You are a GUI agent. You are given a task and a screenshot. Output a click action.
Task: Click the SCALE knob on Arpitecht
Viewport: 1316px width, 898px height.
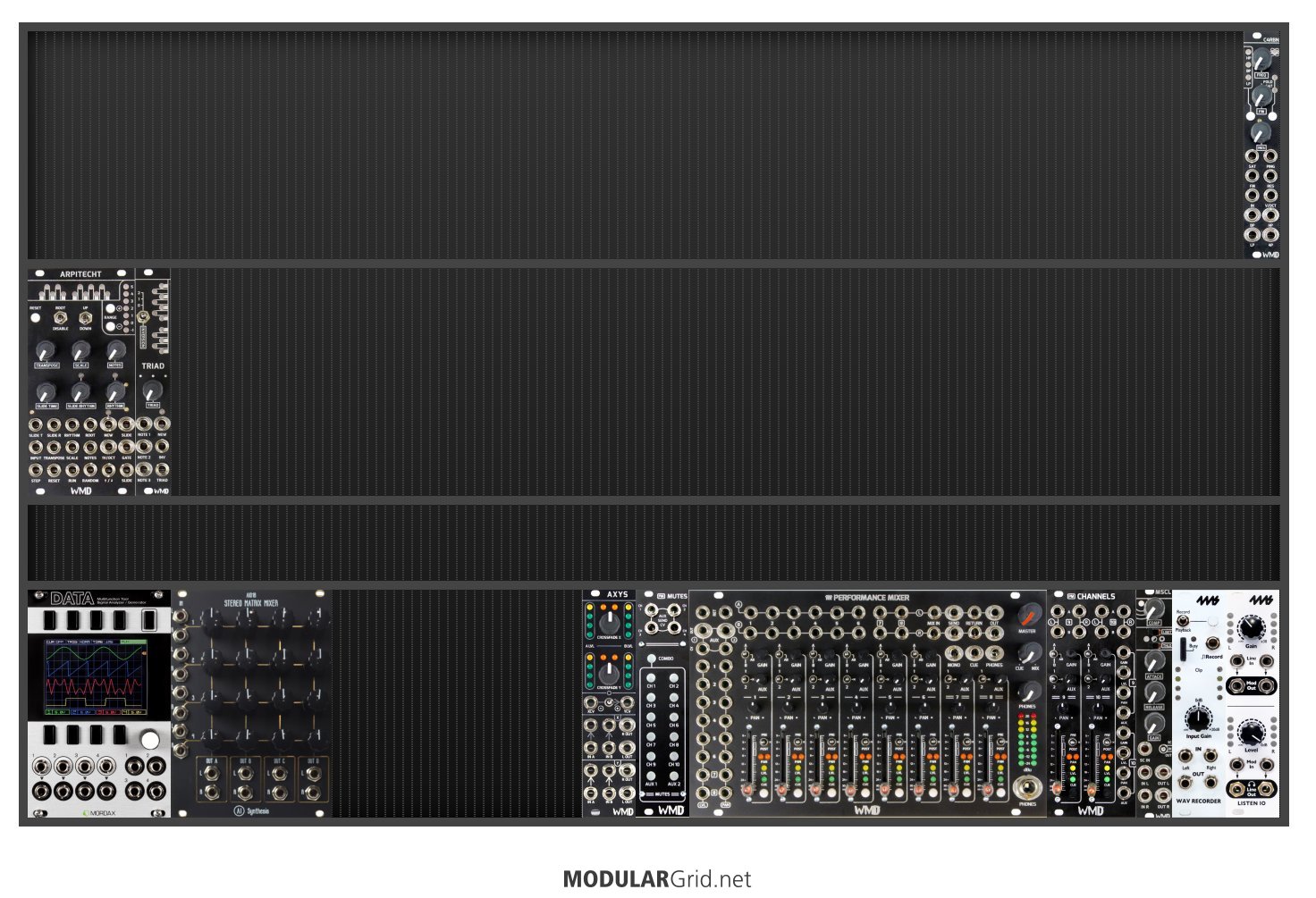pyautogui.click(x=80, y=350)
